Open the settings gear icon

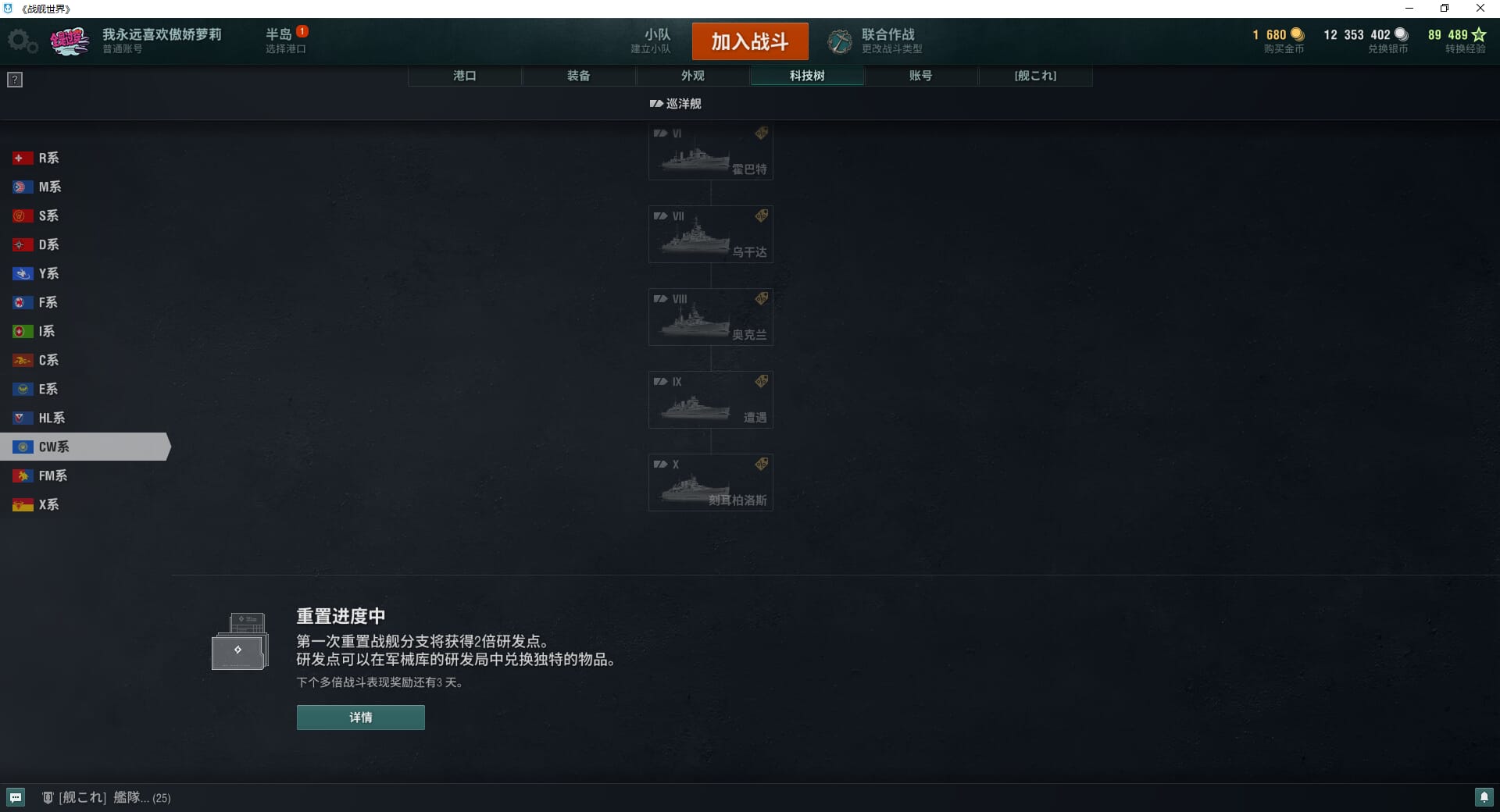coord(22,41)
